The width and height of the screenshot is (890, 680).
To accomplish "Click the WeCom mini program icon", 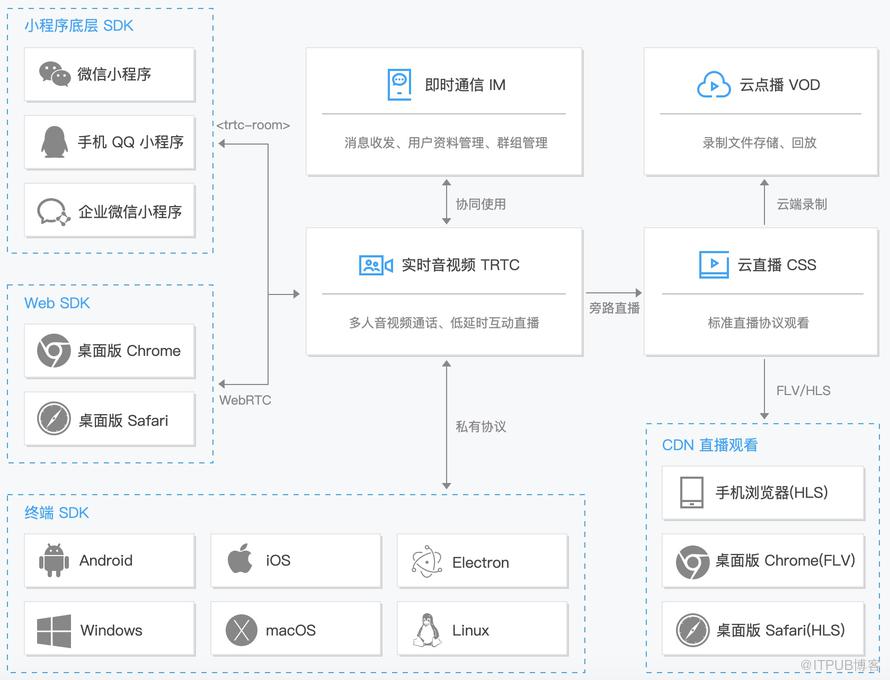I will [x=54, y=212].
